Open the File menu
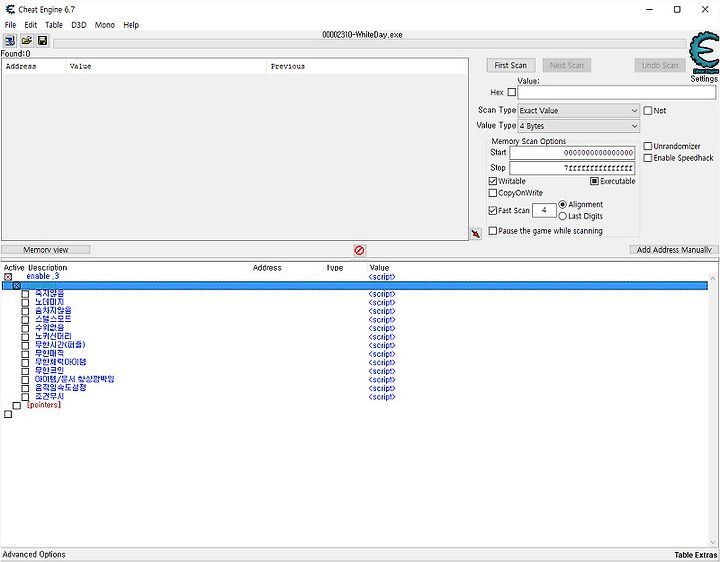The width and height of the screenshot is (720, 562). [10, 25]
